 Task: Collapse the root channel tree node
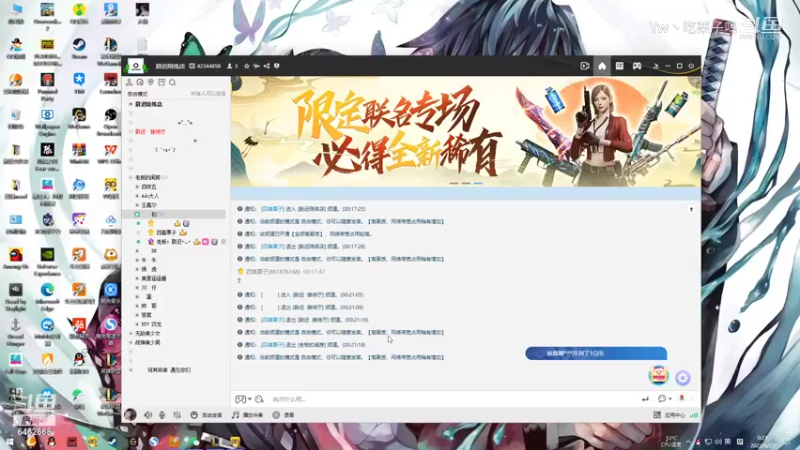tap(131, 104)
